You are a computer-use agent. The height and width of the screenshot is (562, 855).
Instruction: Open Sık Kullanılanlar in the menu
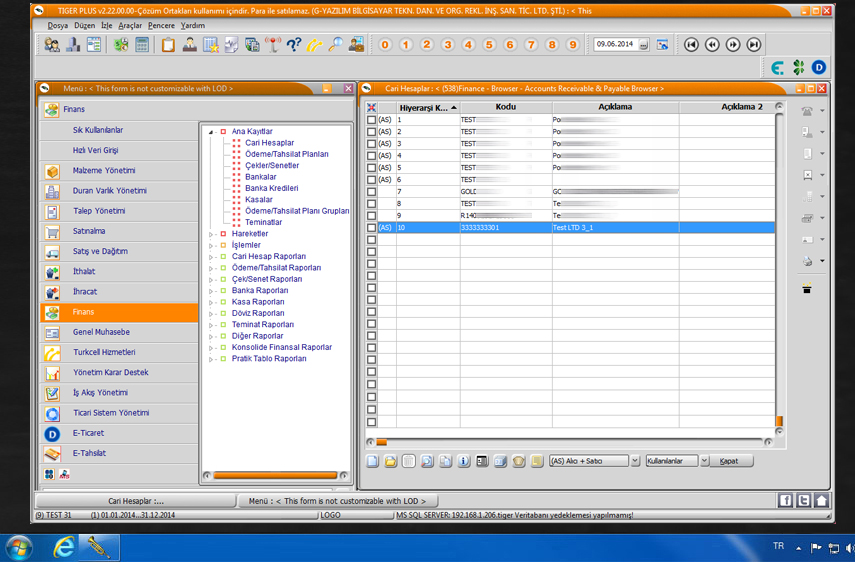119,130
